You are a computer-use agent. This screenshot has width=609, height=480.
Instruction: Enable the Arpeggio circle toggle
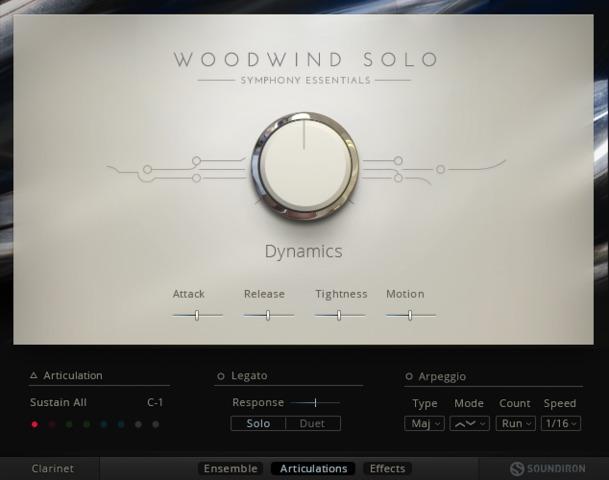[x=409, y=376]
